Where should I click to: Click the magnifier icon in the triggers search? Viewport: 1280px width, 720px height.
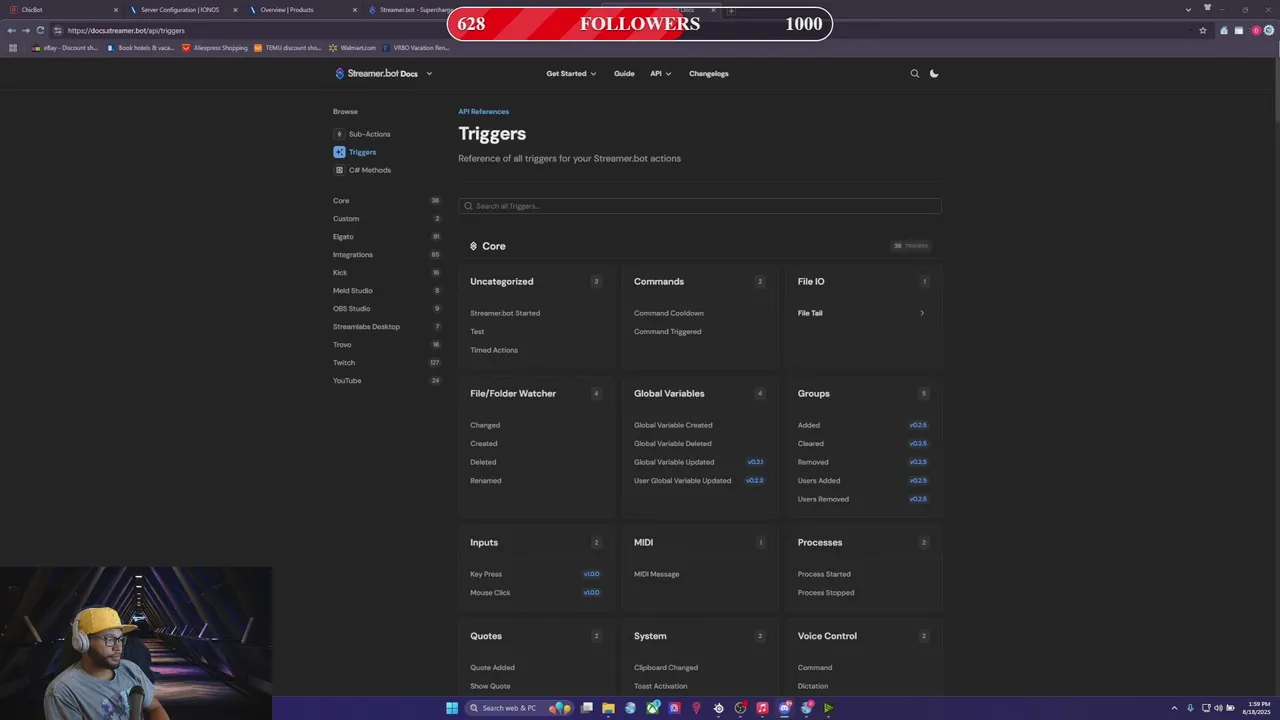(468, 206)
